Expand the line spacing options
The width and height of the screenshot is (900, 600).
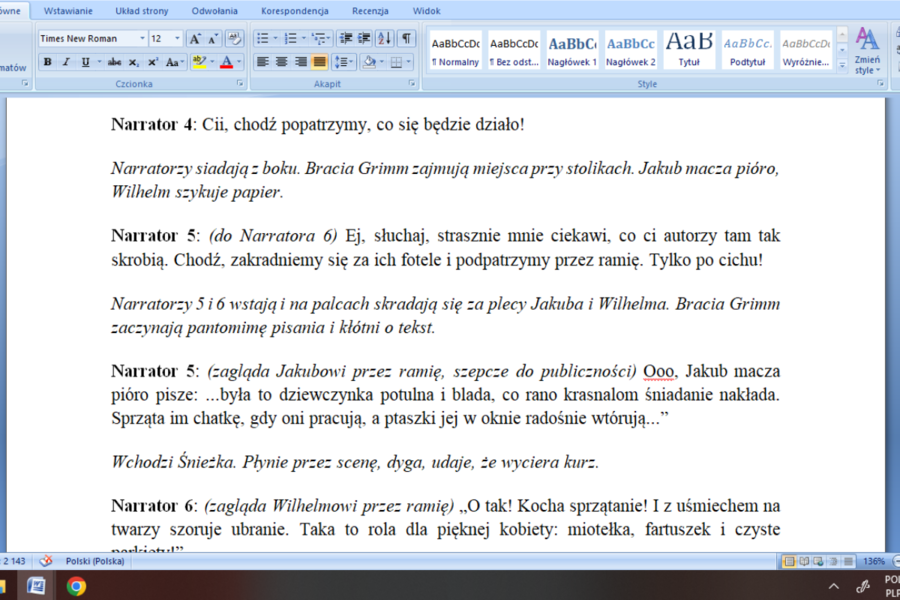click(x=343, y=62)
